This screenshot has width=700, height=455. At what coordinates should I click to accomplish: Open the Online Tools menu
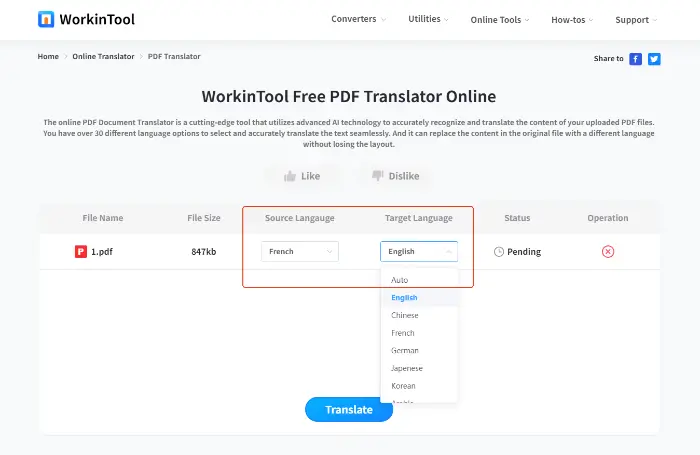click(500, 20)
